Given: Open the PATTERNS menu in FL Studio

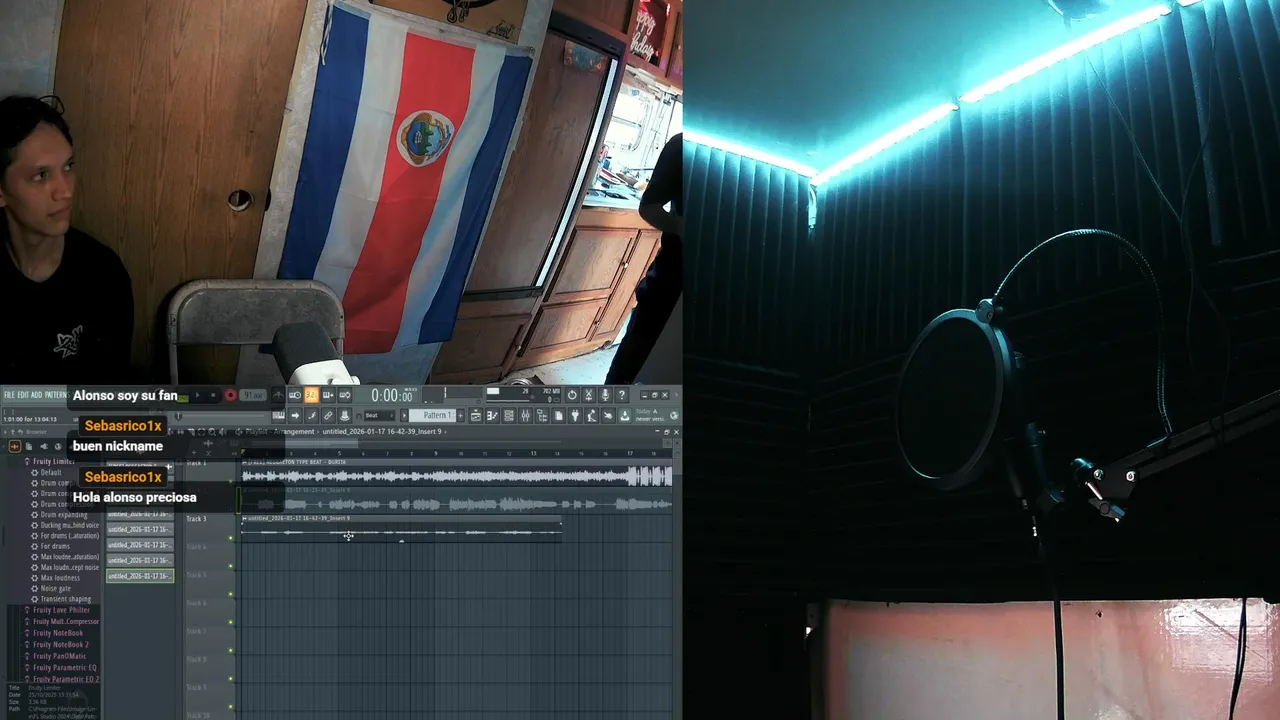Looking at the screenshot, I should 56,395.
